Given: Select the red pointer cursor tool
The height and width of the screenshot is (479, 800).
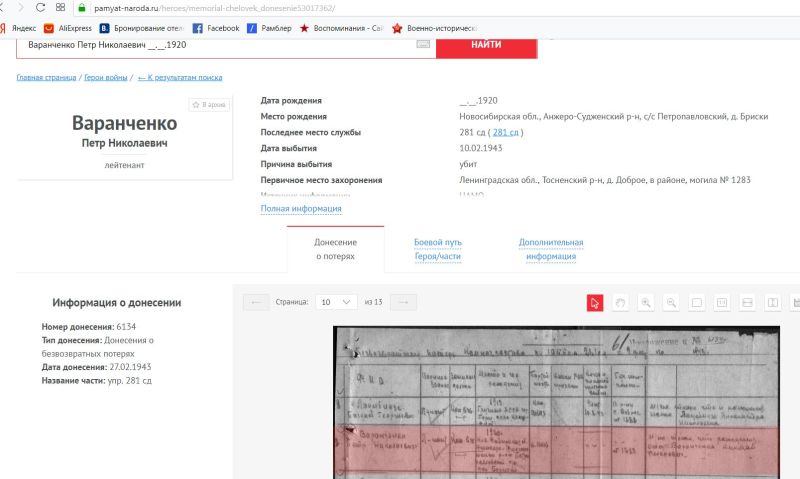Looking at the screenshot, I should (x=594, y=302).
